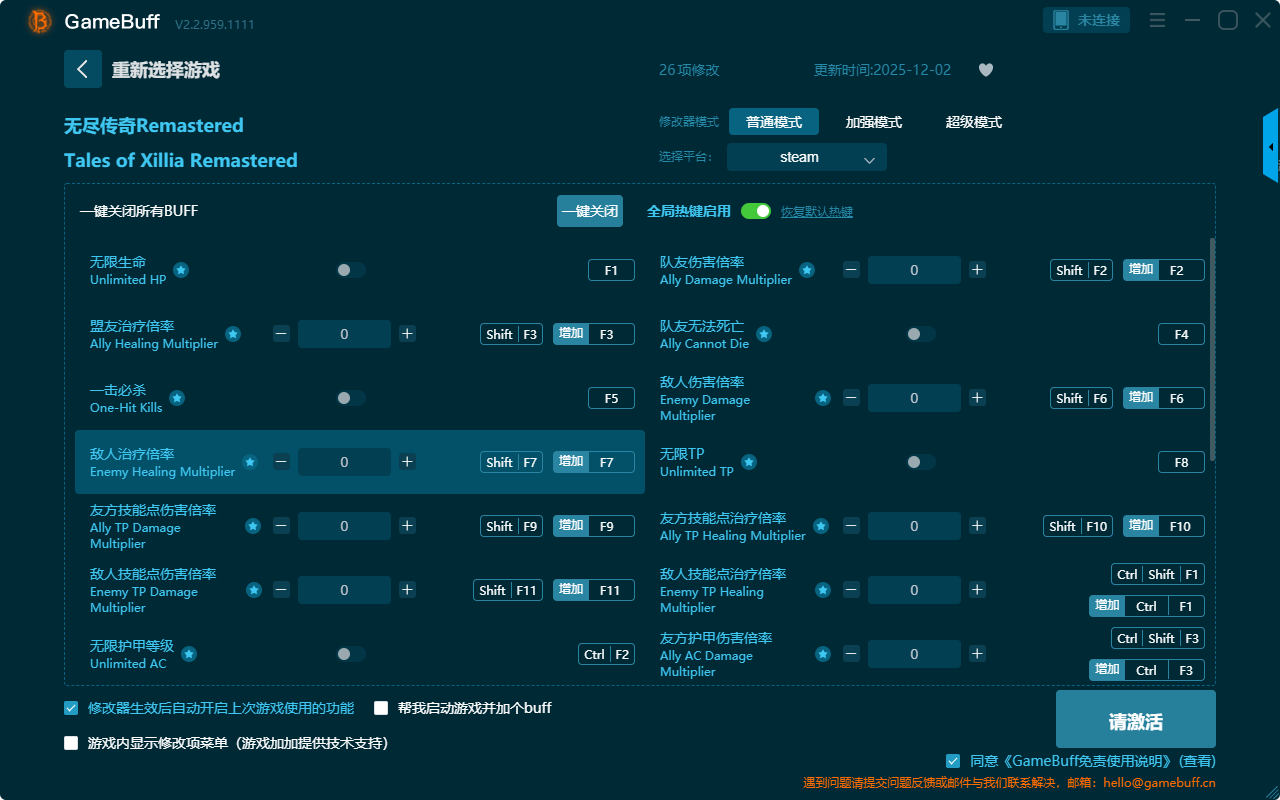Click the GameBuff logo icon
This screenshot has width=1280, height=800.
(40, 21)
